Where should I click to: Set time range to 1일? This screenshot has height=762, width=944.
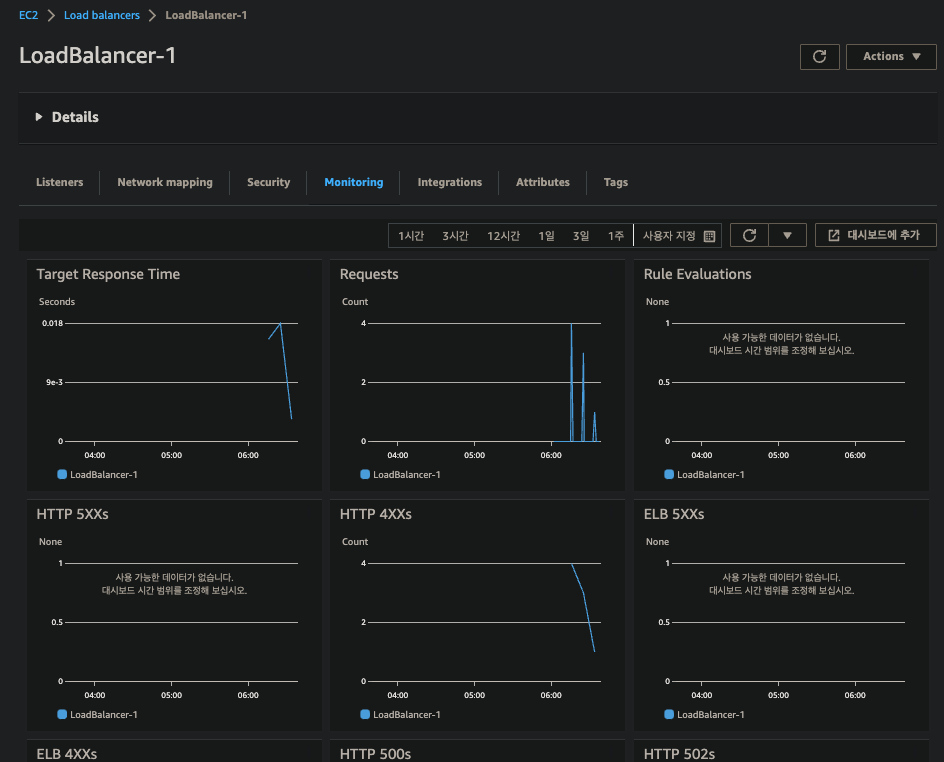(x=546, y=235)
